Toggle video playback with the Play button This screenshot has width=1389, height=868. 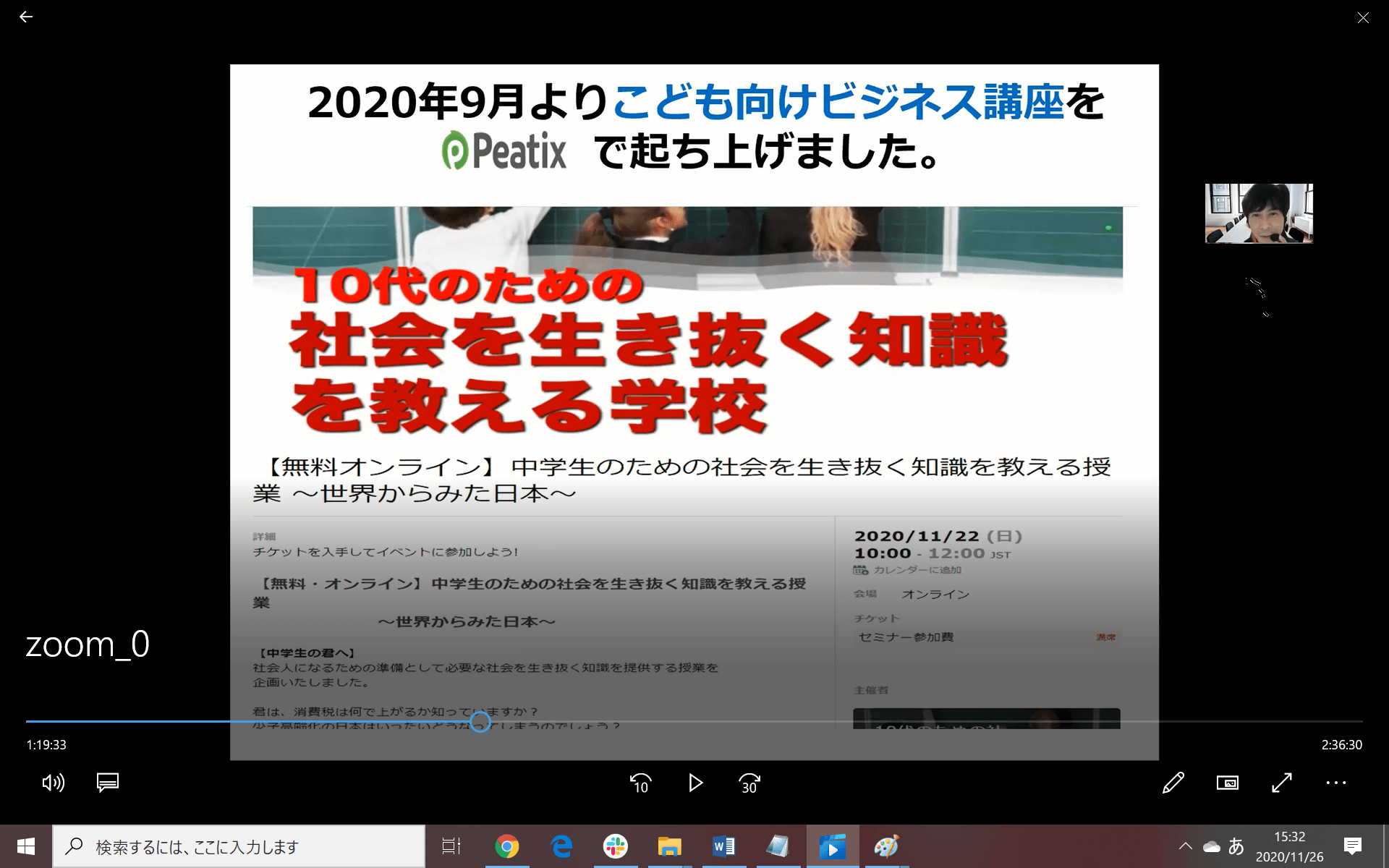[x=695, y=783]
